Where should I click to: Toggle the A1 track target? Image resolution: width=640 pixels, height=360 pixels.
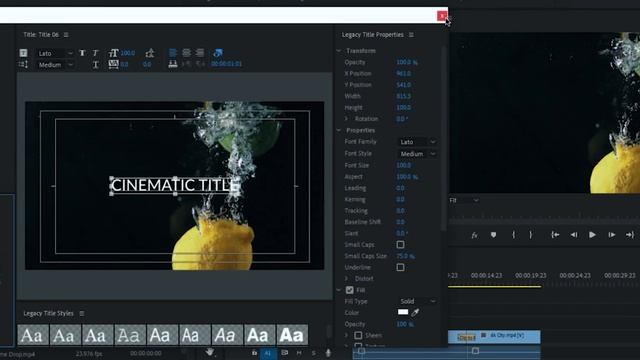[268, 353]
